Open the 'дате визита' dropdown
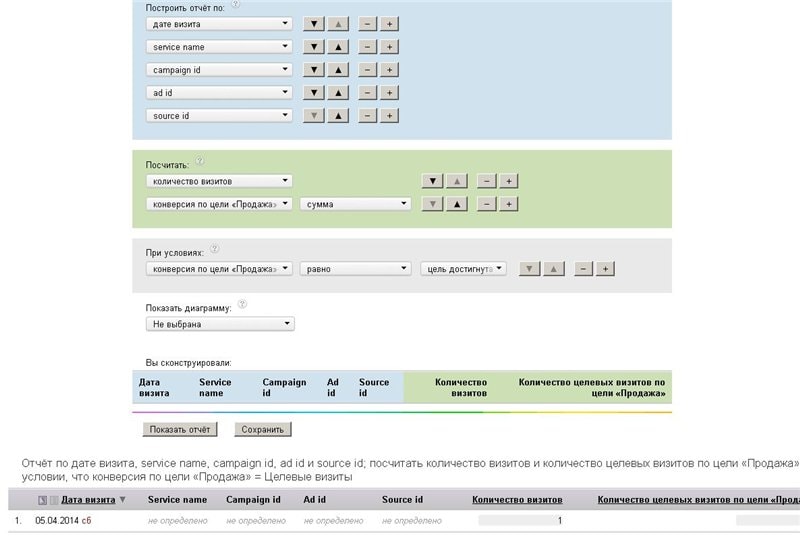 click(219, 23)
